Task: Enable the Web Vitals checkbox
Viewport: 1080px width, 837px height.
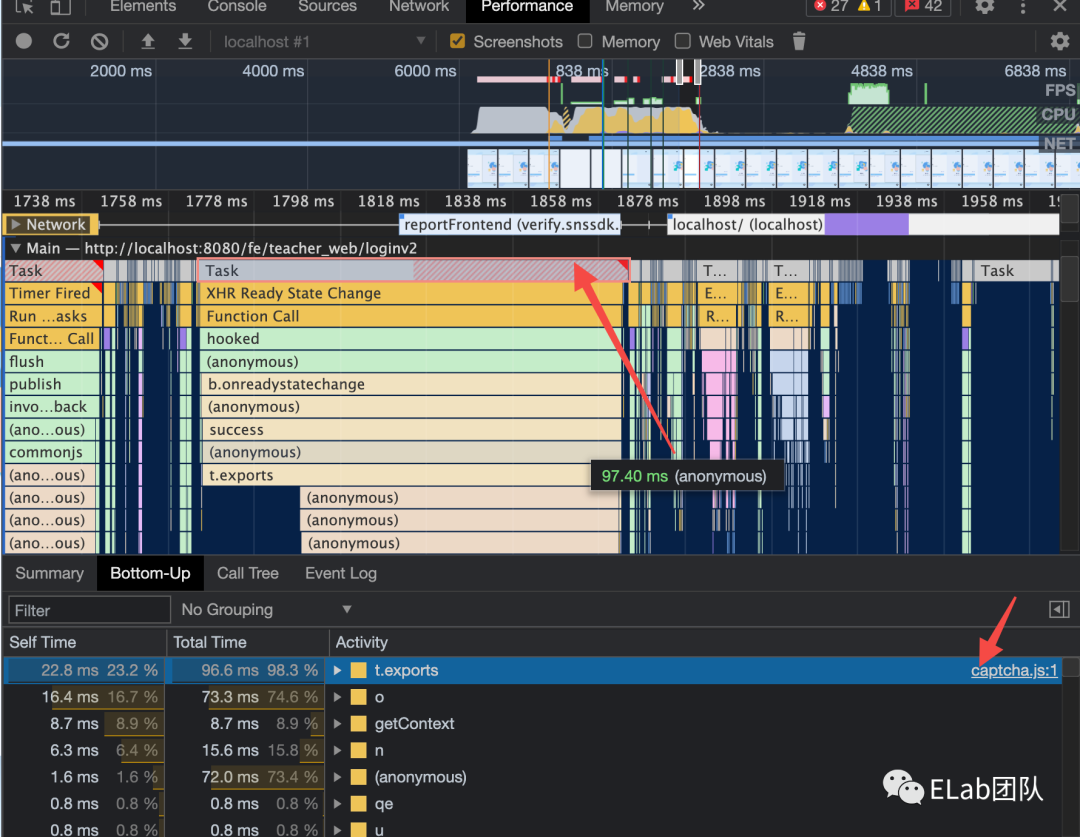Action: tap(683, 42)
